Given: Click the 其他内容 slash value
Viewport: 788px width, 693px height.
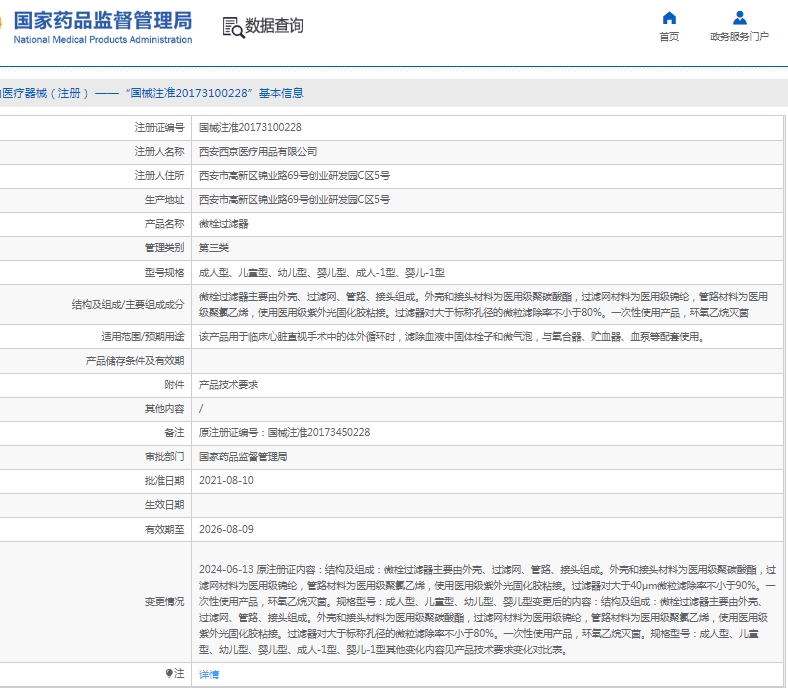Looking at the screenshot, I should tap(201, 409).
